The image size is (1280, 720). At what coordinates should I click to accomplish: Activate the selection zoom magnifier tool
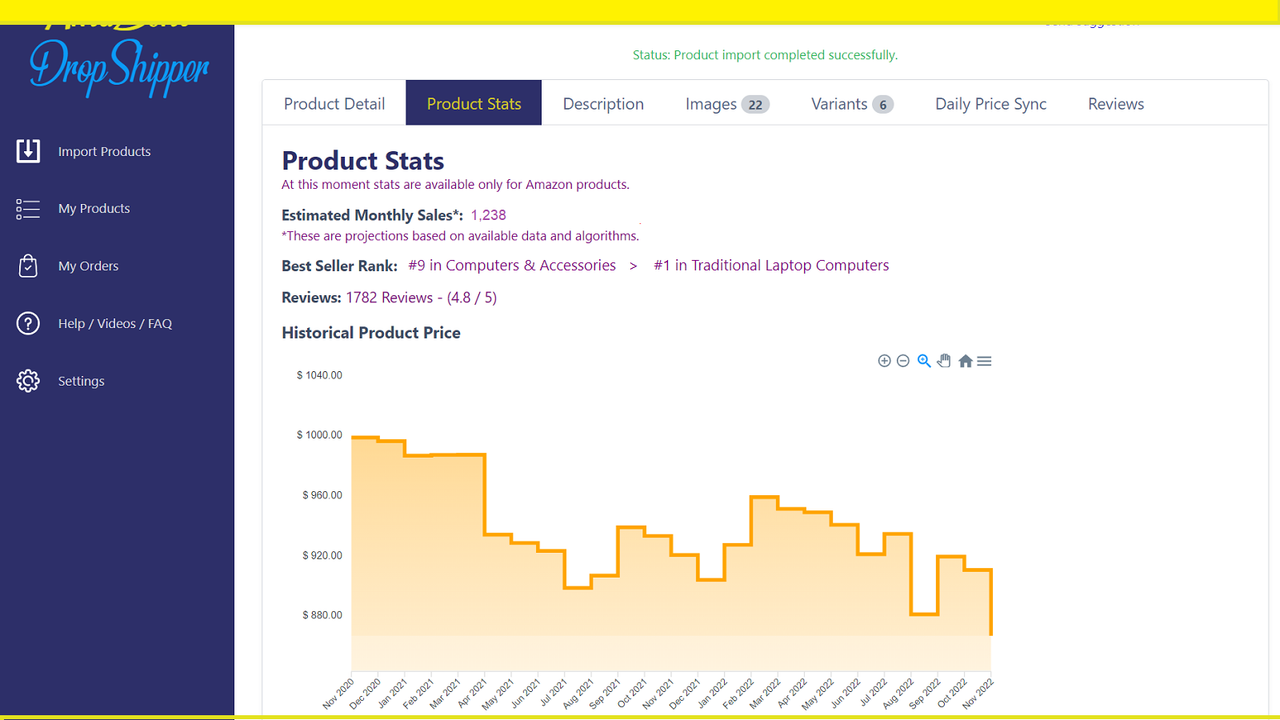923,360
